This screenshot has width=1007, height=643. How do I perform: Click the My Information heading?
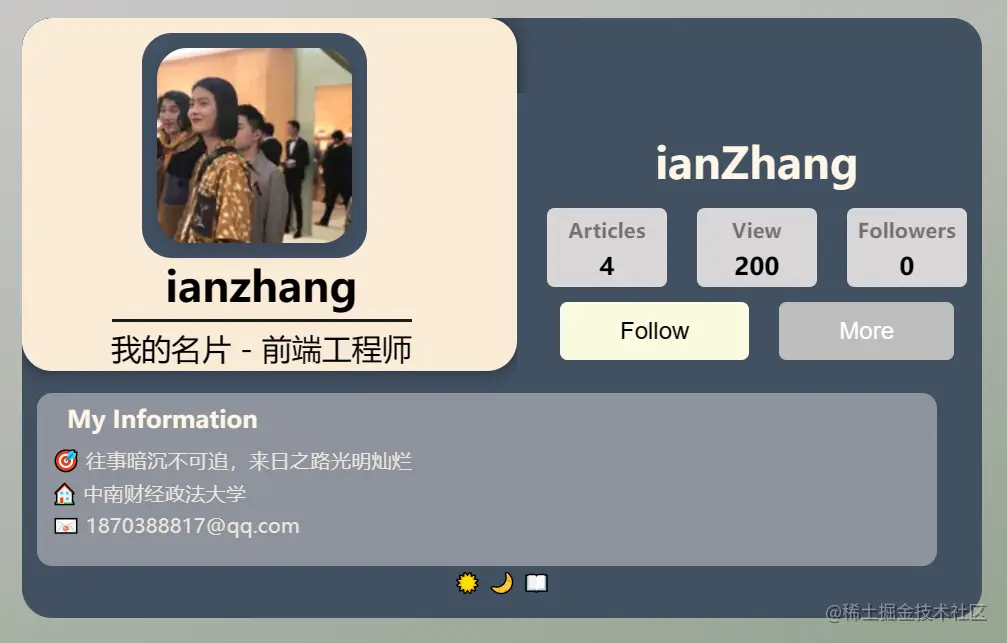(162, 419)
